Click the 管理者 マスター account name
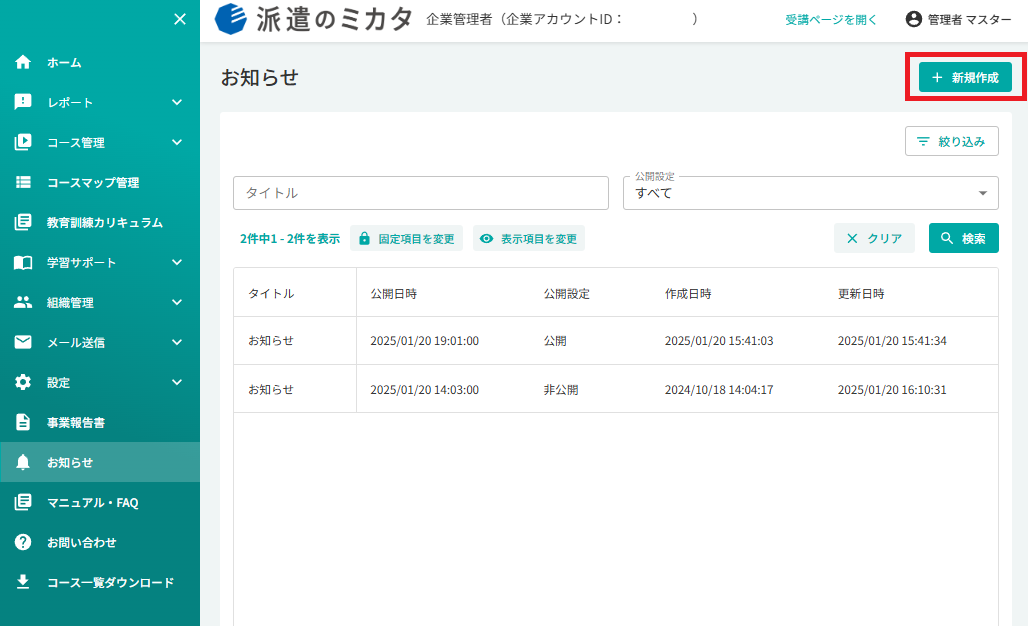Image resolution: width=1028 pixels, height=626 pixels. tap(969, 20)
